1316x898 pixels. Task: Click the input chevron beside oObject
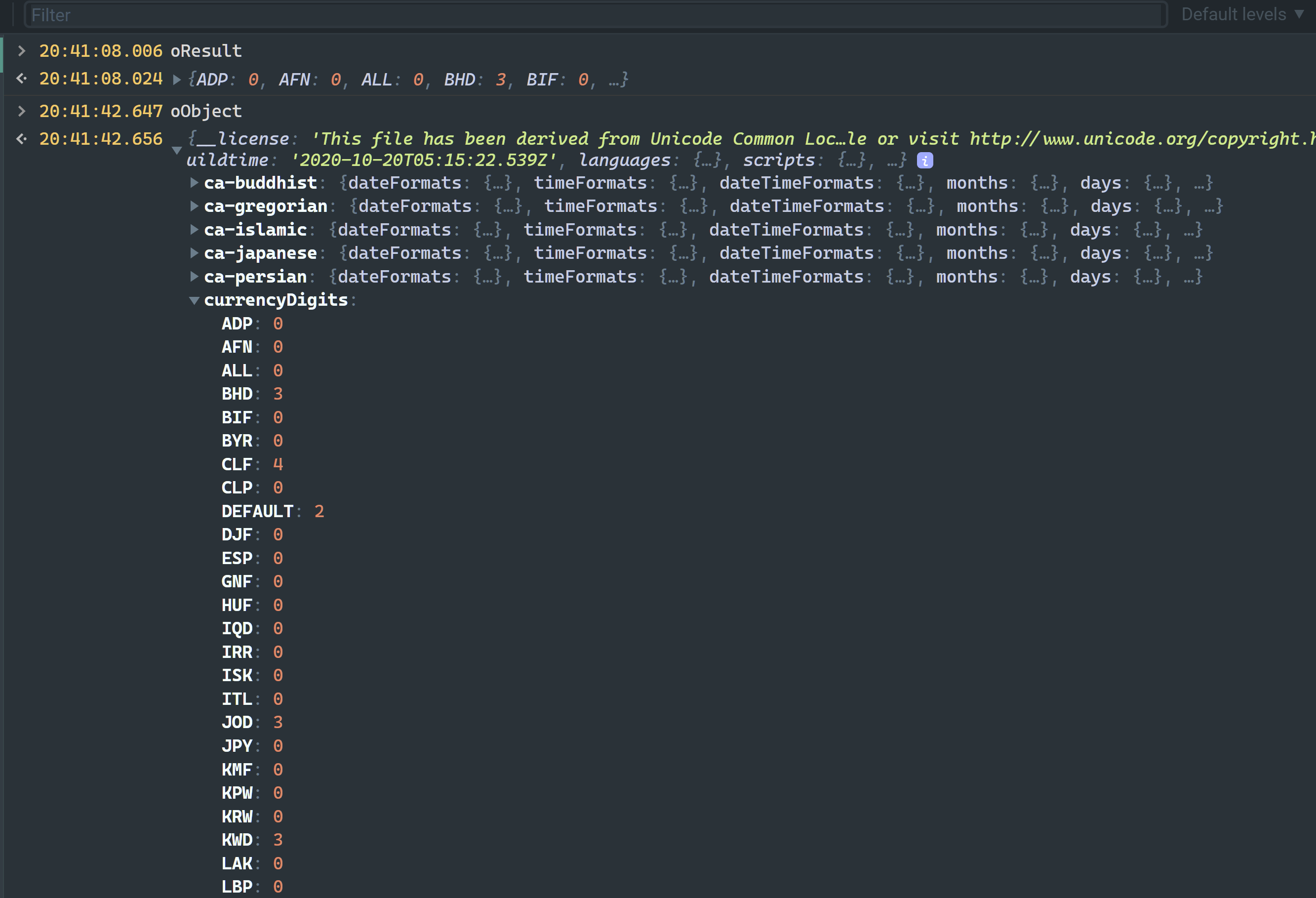pos(22,111)
